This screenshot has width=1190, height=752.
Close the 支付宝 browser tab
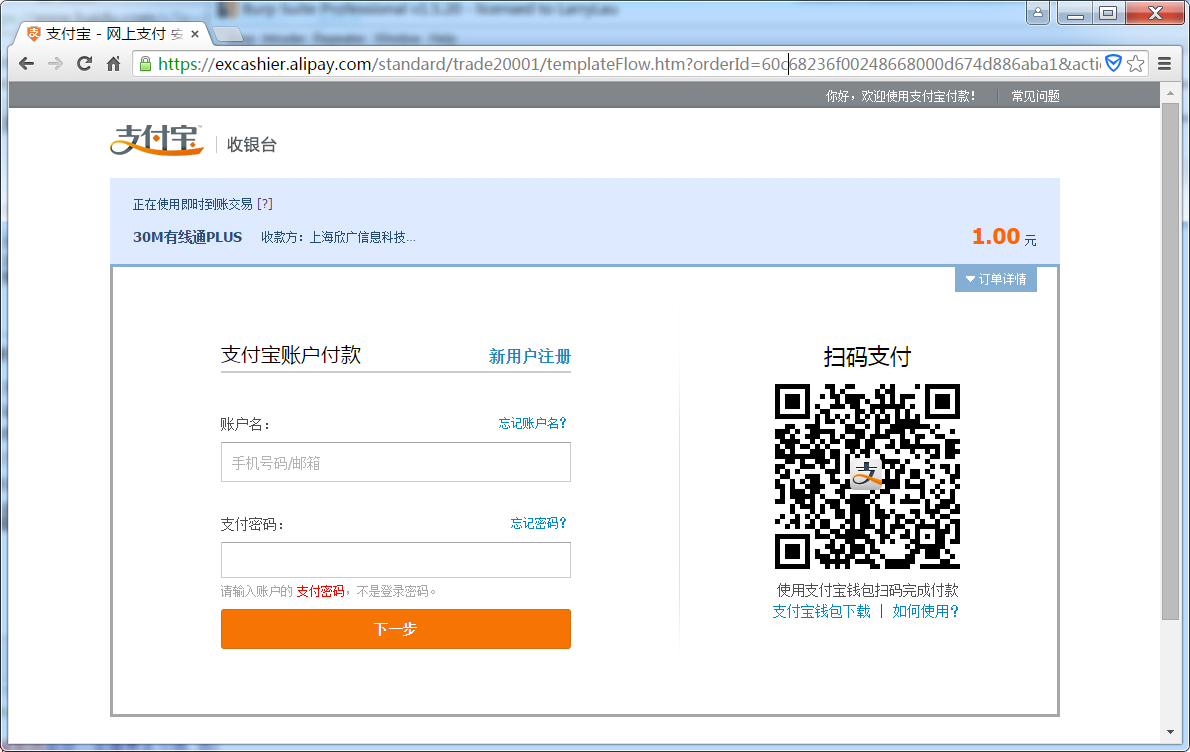point(195,34)
